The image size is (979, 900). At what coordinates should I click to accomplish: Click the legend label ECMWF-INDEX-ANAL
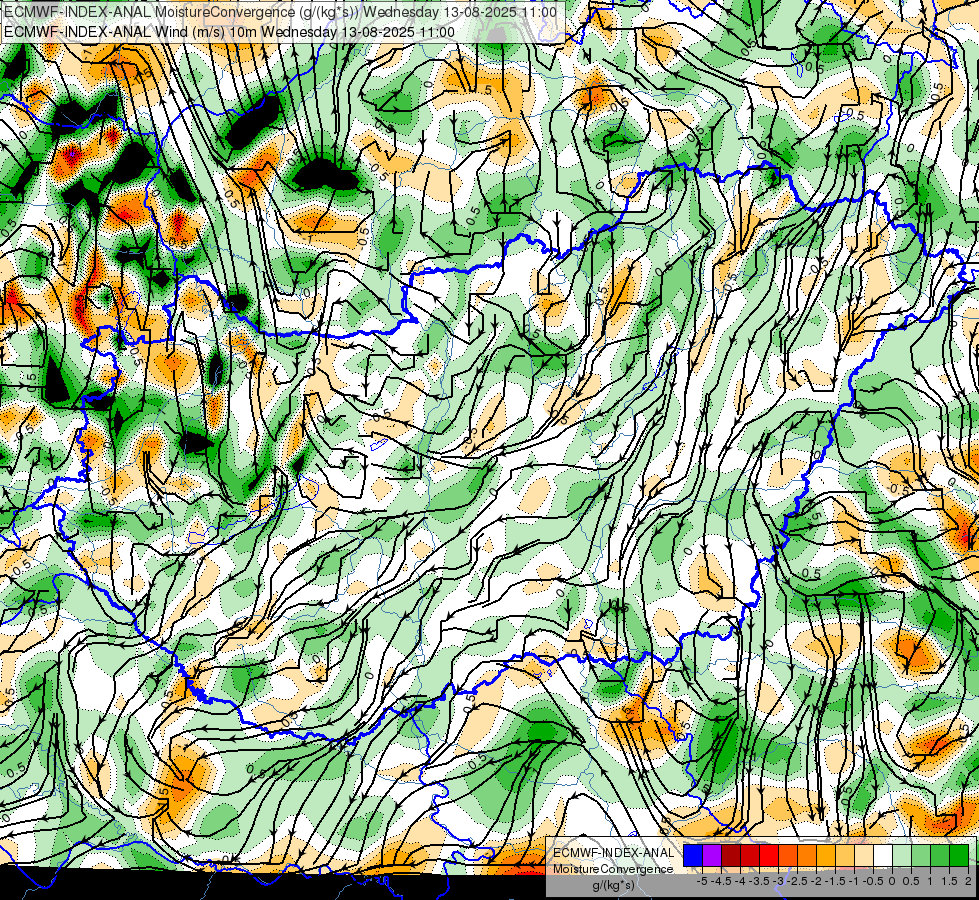click(x=613, y=853)
